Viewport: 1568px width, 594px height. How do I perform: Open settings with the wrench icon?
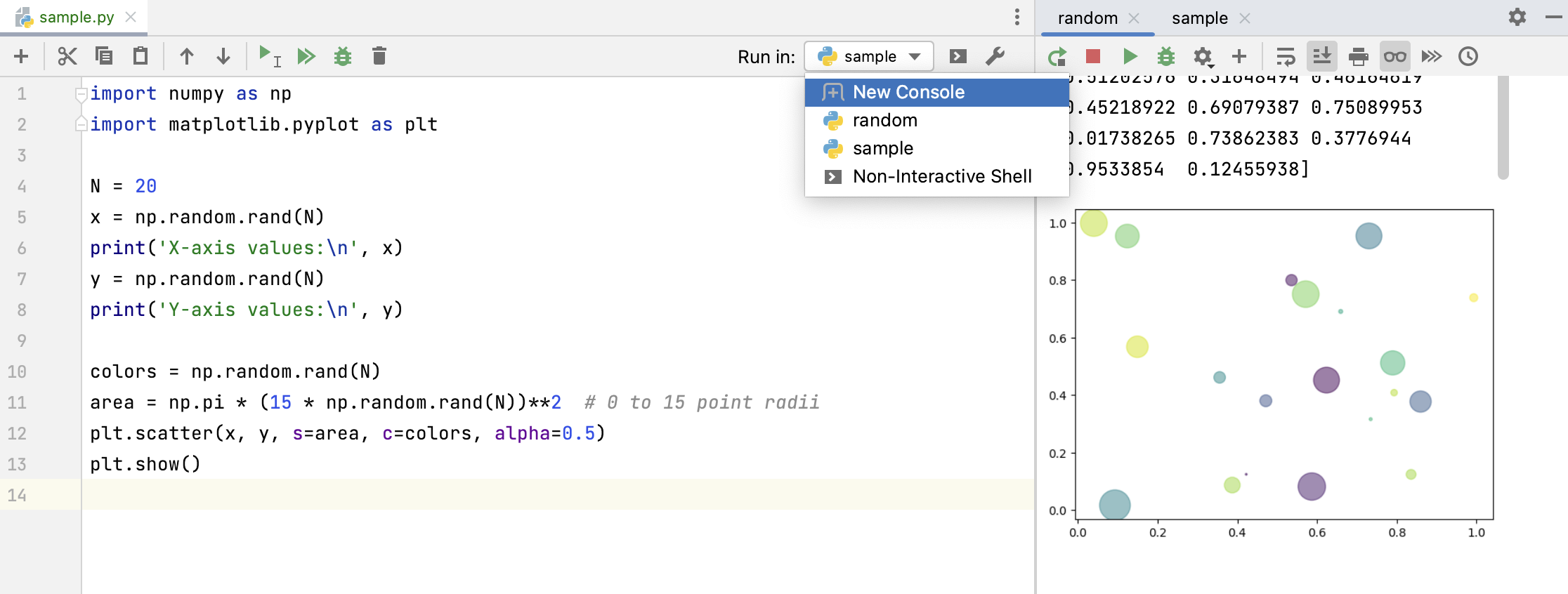pyautogui.click(x=995, y=56)
